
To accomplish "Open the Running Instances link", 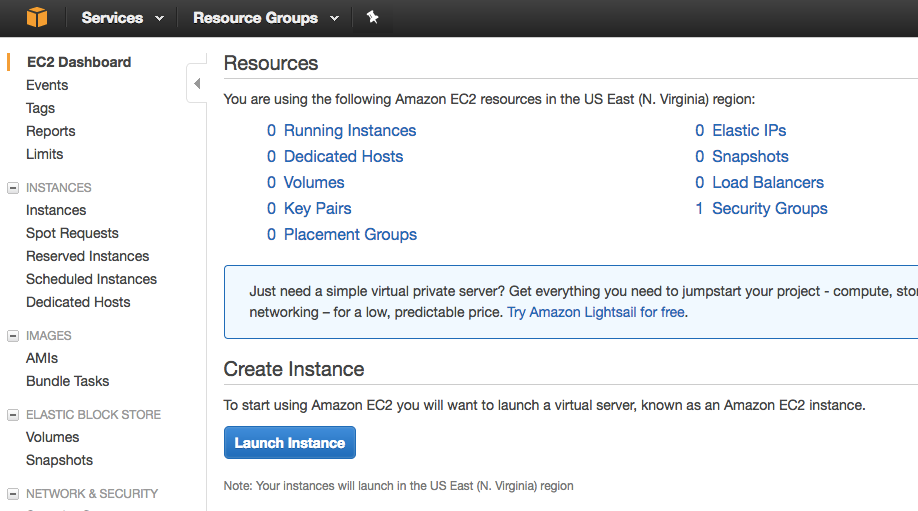I will tap(349, 131).
